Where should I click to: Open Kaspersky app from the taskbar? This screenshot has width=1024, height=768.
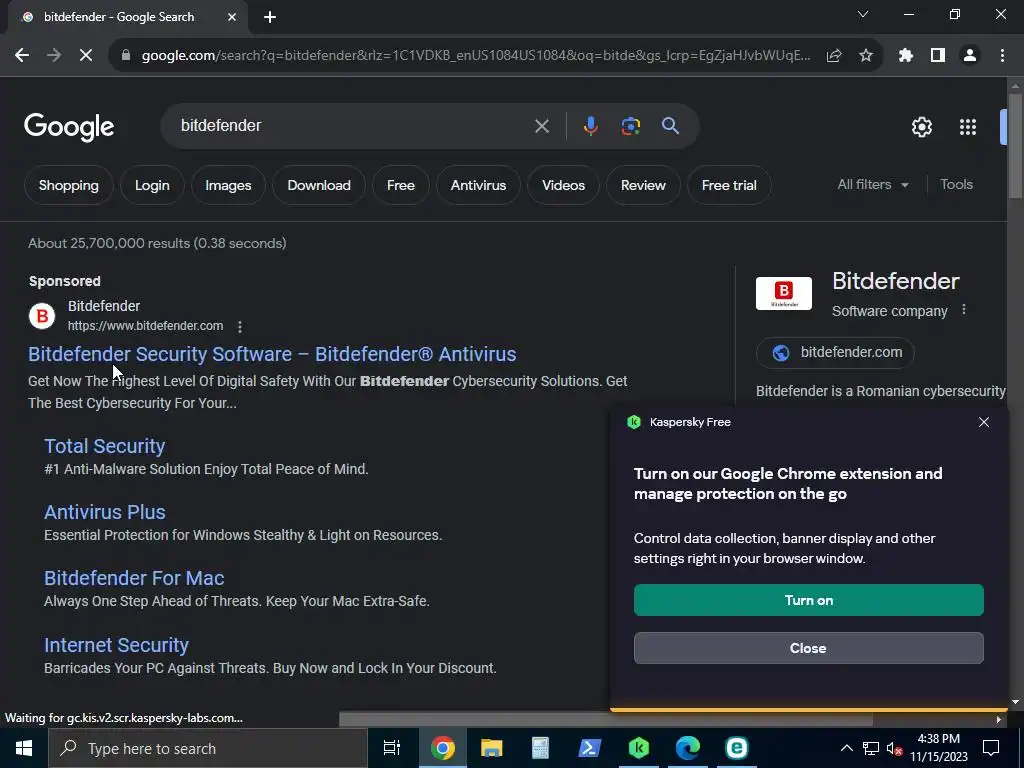click(x=639, y=748)
